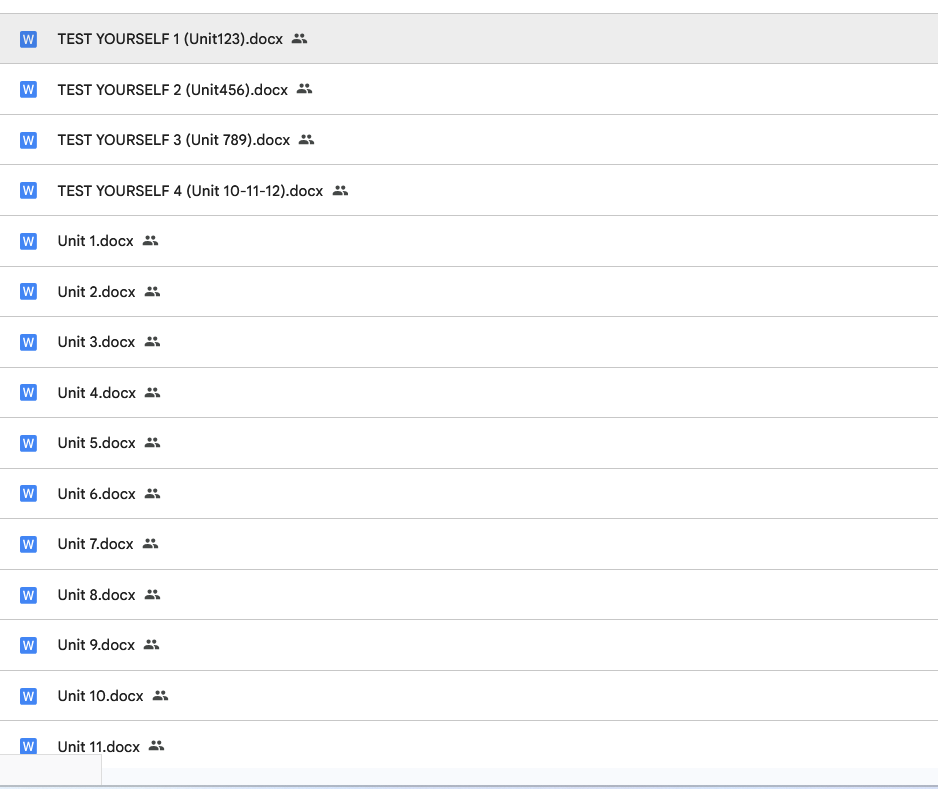Click Word icon beside TEST YOURSELF 1 file

click(28, 39)
